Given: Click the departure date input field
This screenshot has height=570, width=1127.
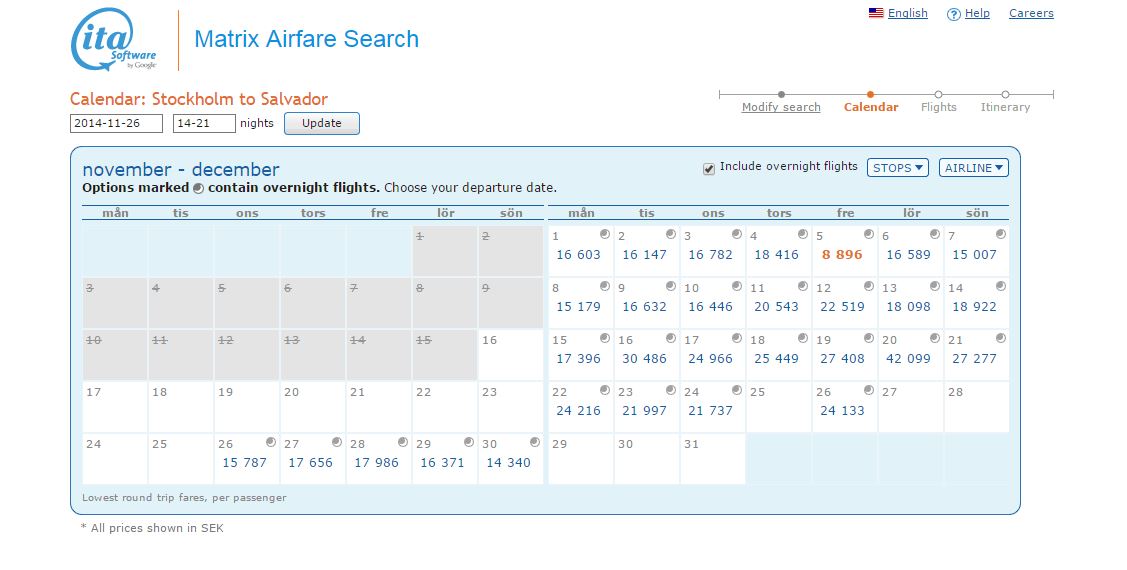Looking at the screenshot, I should 116,124.
